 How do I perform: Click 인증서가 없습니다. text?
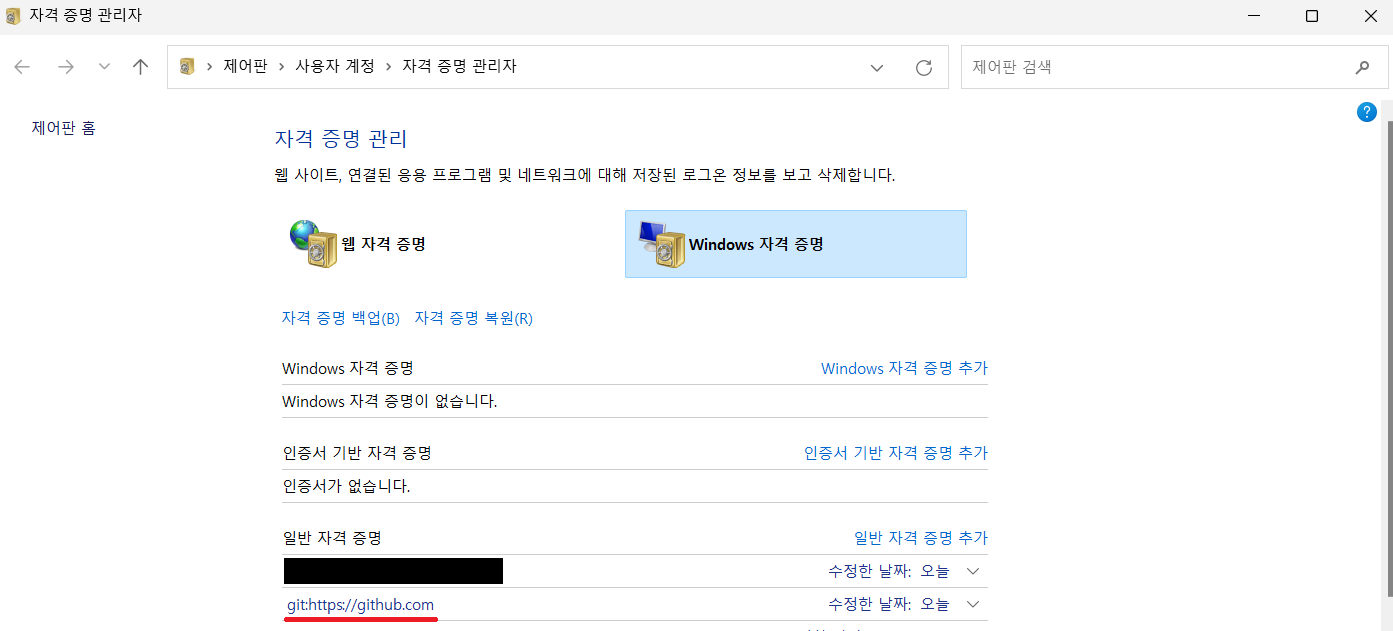point(346,486)
